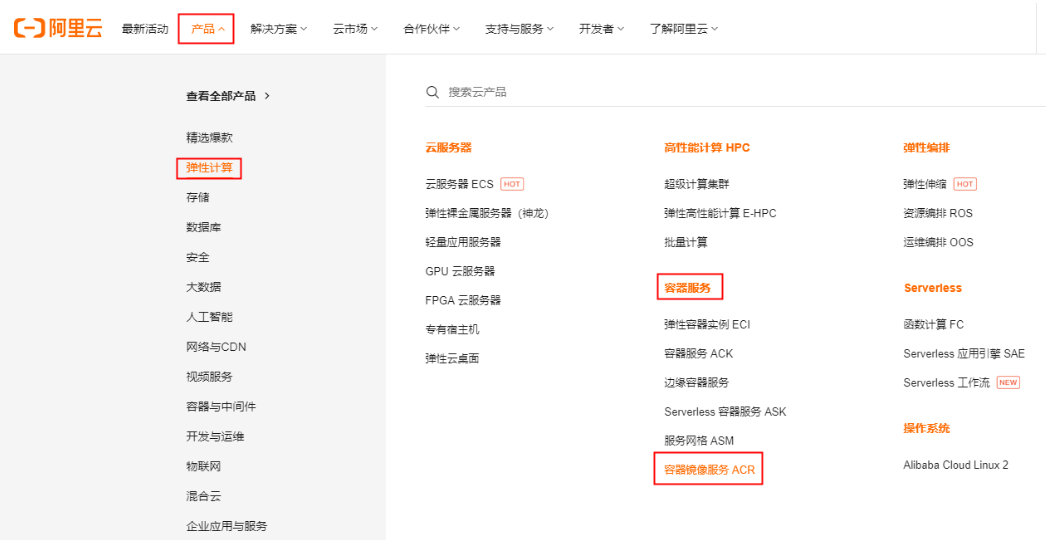
Task: Expand the 合作伙伴 dropdown
Action: point(432,29)
